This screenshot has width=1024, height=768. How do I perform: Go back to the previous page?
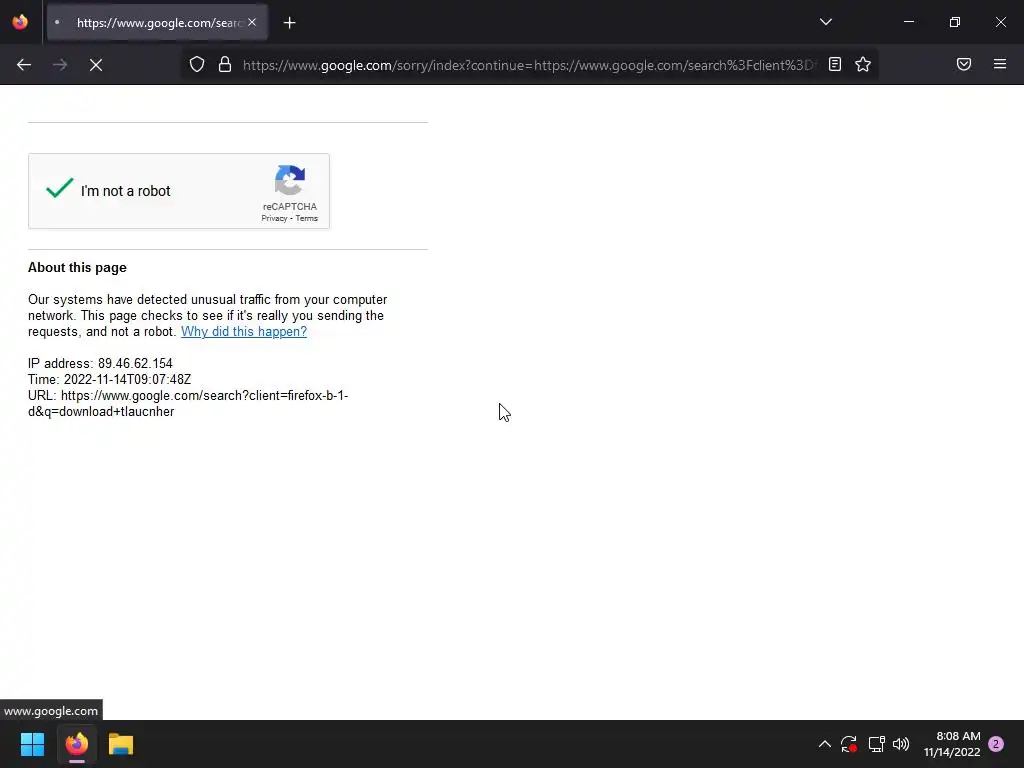(24, 65)
